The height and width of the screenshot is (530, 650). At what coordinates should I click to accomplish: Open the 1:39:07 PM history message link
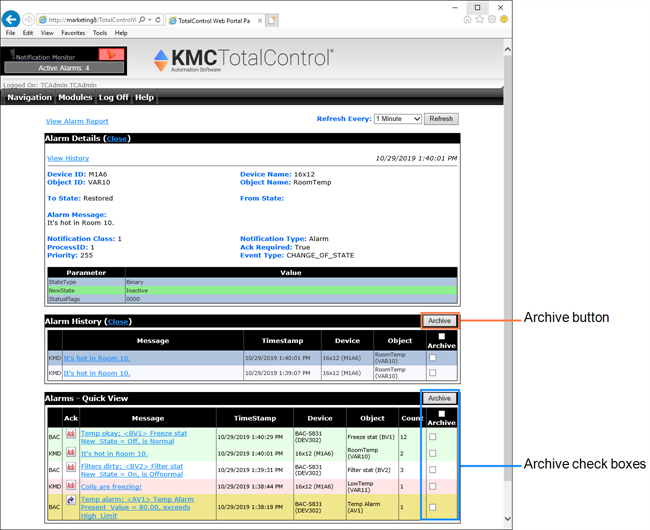click(x=97, y=373)
